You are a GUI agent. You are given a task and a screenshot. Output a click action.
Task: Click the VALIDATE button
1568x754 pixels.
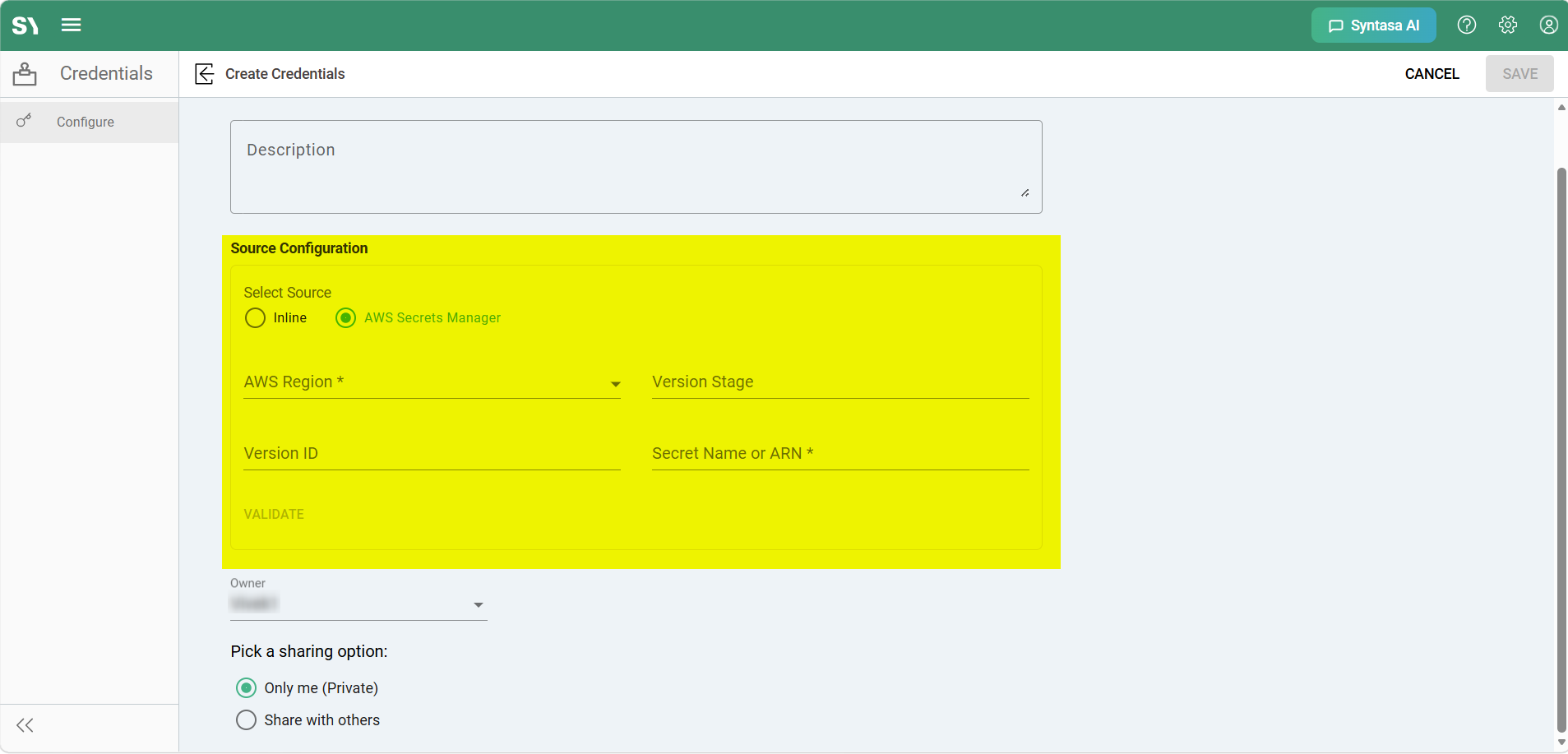click(274, 514)
